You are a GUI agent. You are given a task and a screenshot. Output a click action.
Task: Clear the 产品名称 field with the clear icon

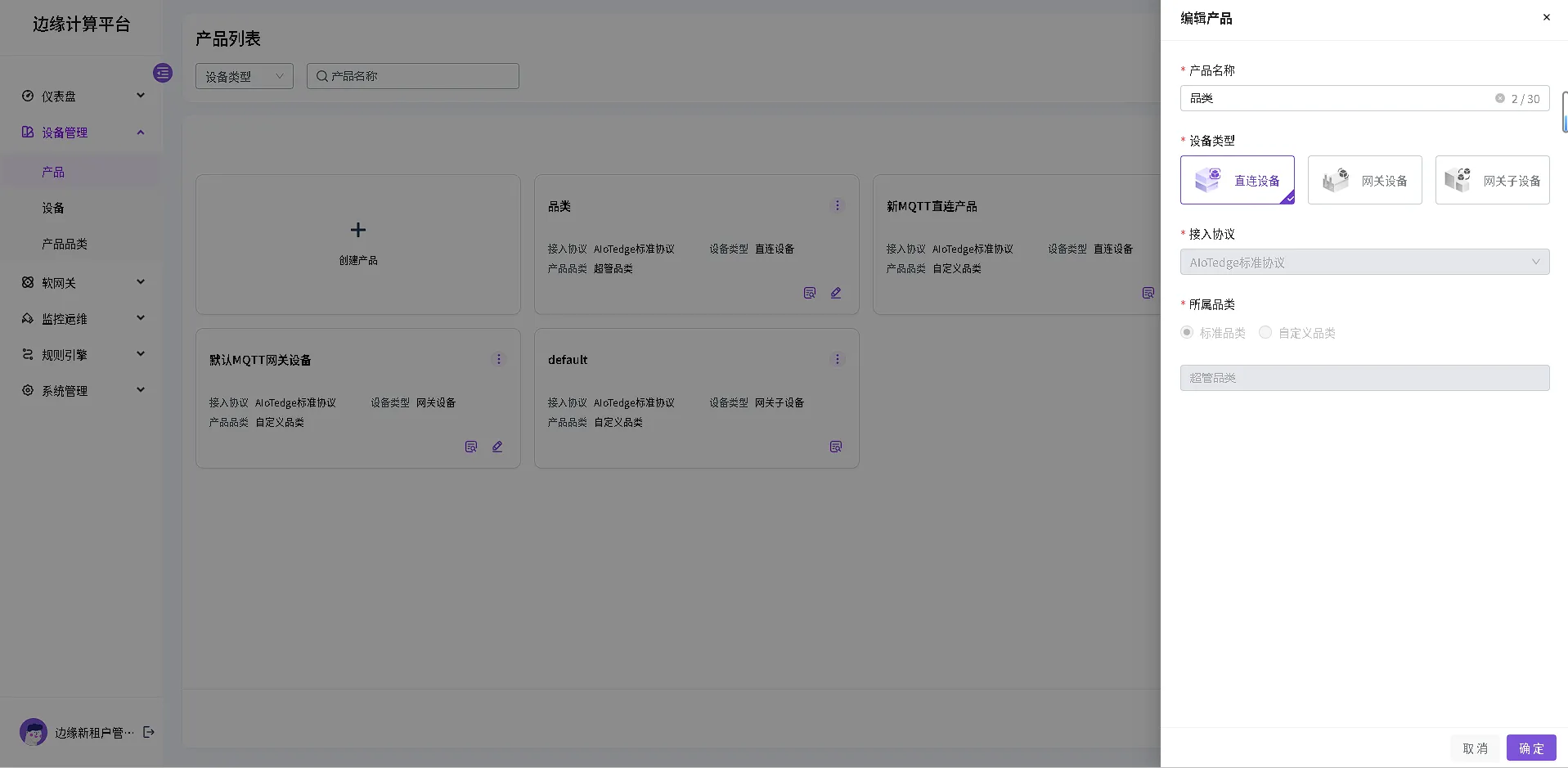pos(1500,98)
